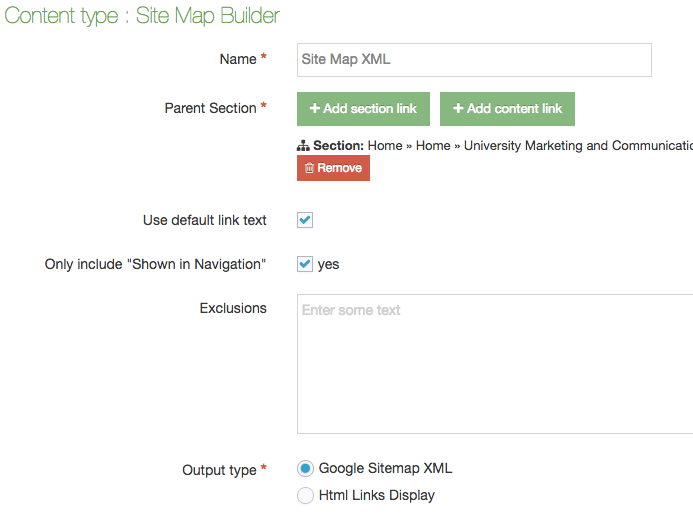
Task: Click the Output type label
Action: 219,470
